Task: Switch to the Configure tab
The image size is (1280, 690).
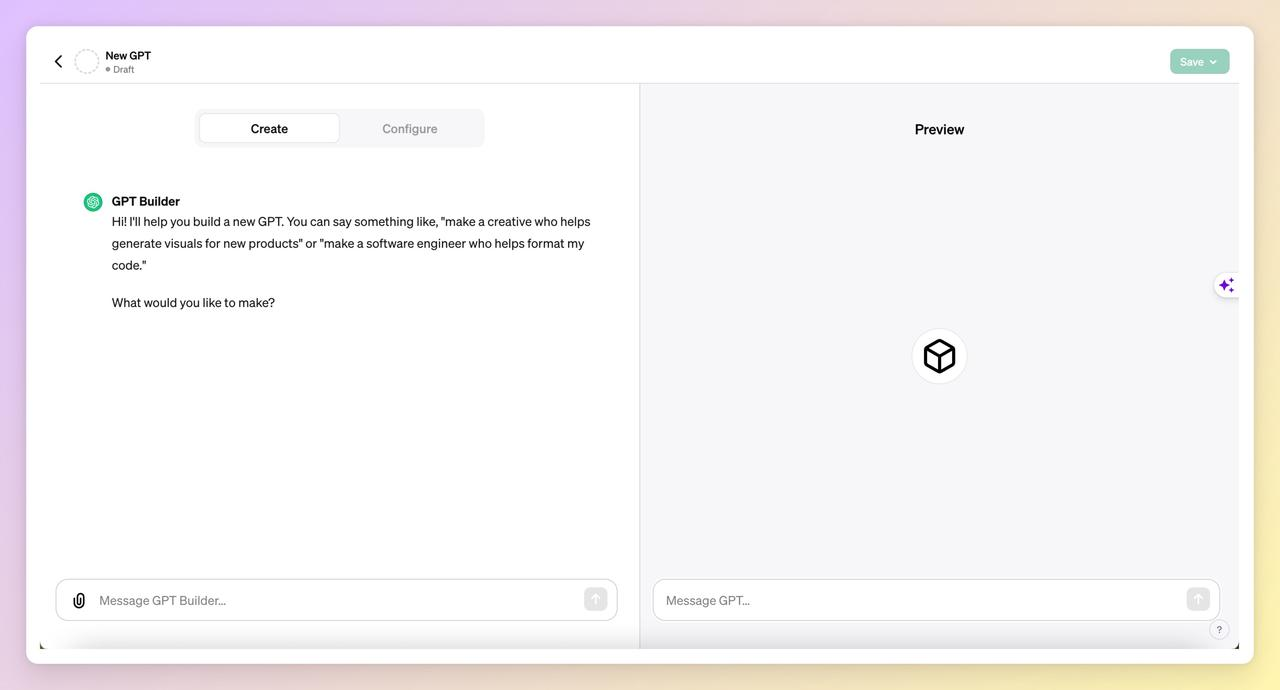Action: coord(410,128)
